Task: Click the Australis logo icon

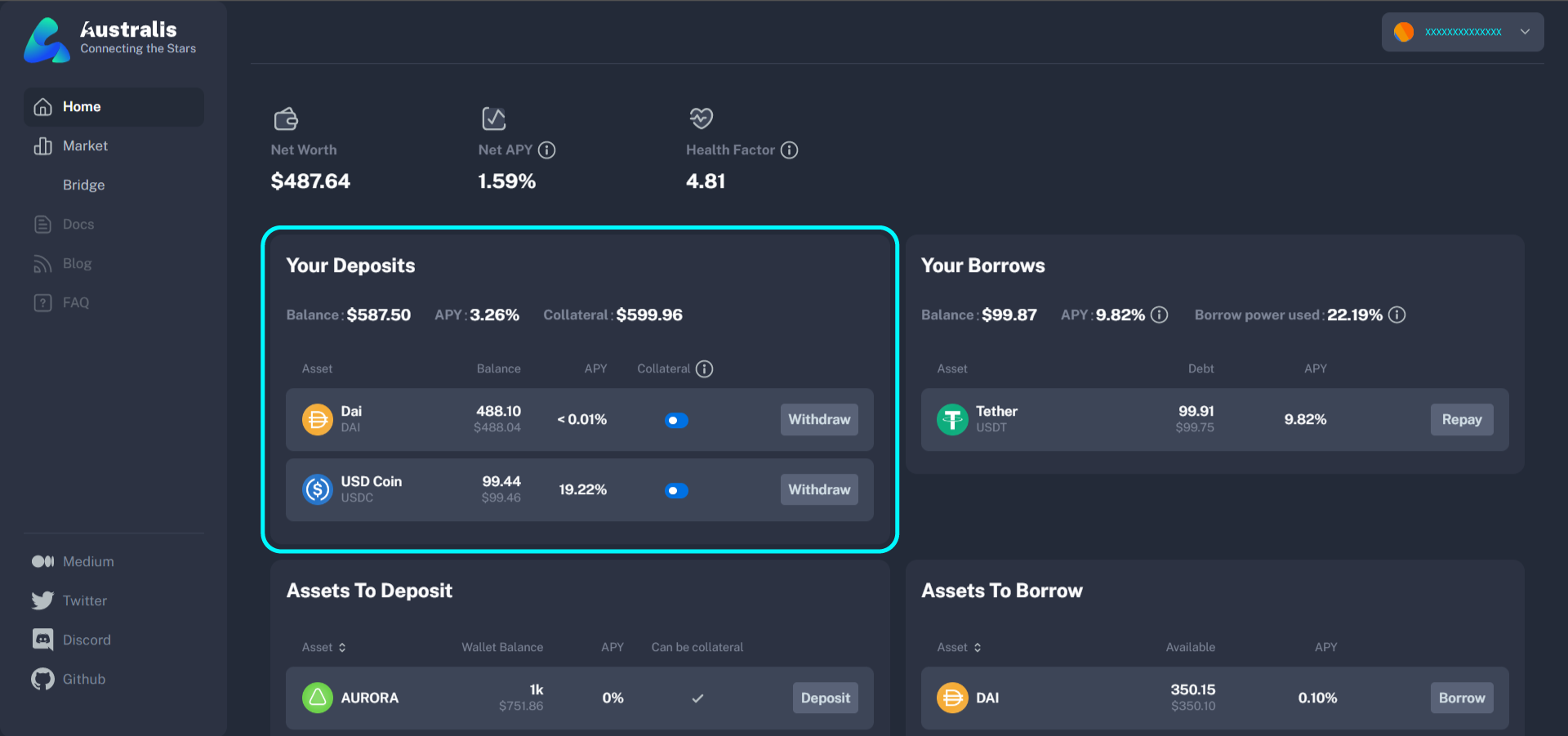Action: coord(47,40)
